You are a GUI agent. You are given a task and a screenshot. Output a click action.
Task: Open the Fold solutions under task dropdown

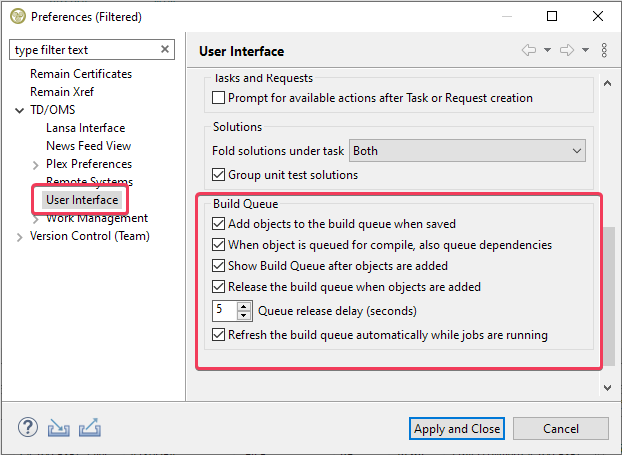pos(467,151)
